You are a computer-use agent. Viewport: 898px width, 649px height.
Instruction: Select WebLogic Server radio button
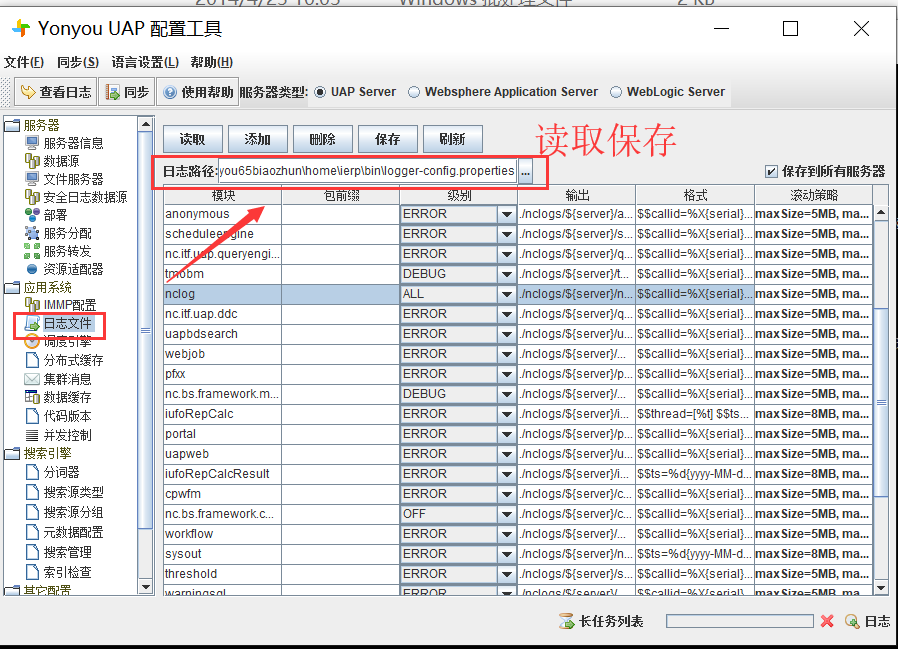(x=616, y=92)
